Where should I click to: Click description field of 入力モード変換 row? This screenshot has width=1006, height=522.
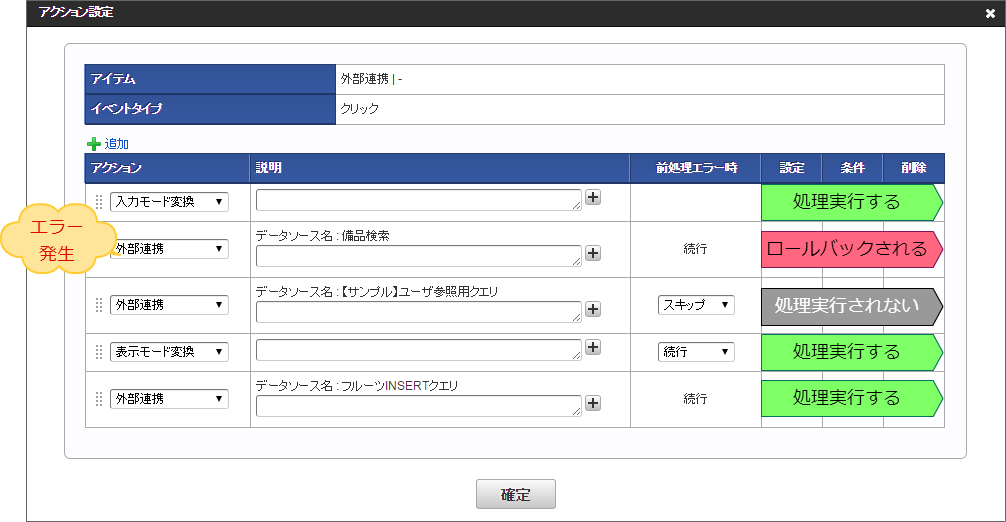point(418,200)
